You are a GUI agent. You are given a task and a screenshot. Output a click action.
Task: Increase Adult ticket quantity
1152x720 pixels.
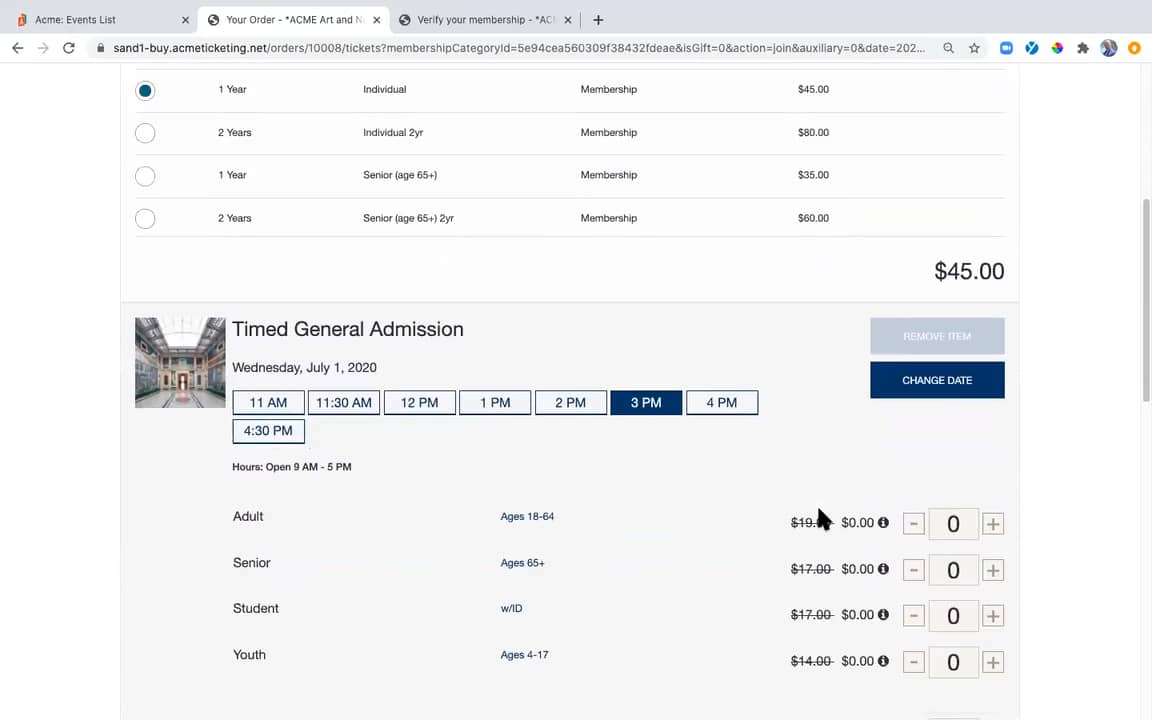click(x=993, y=524)
